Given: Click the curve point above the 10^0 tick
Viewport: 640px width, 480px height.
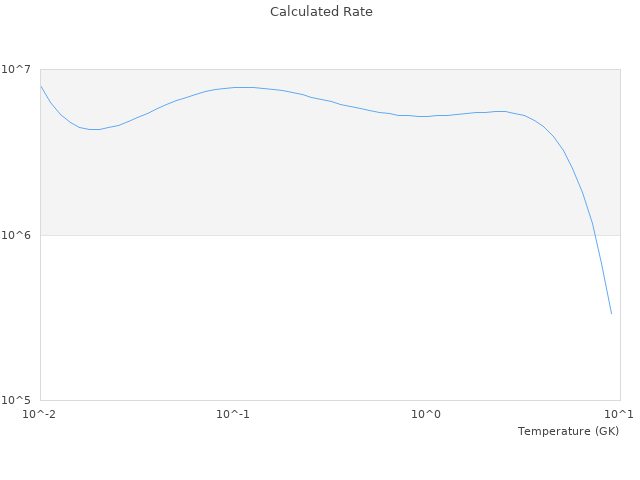Looking at the screenshot, I should click(x=427, y=116).
